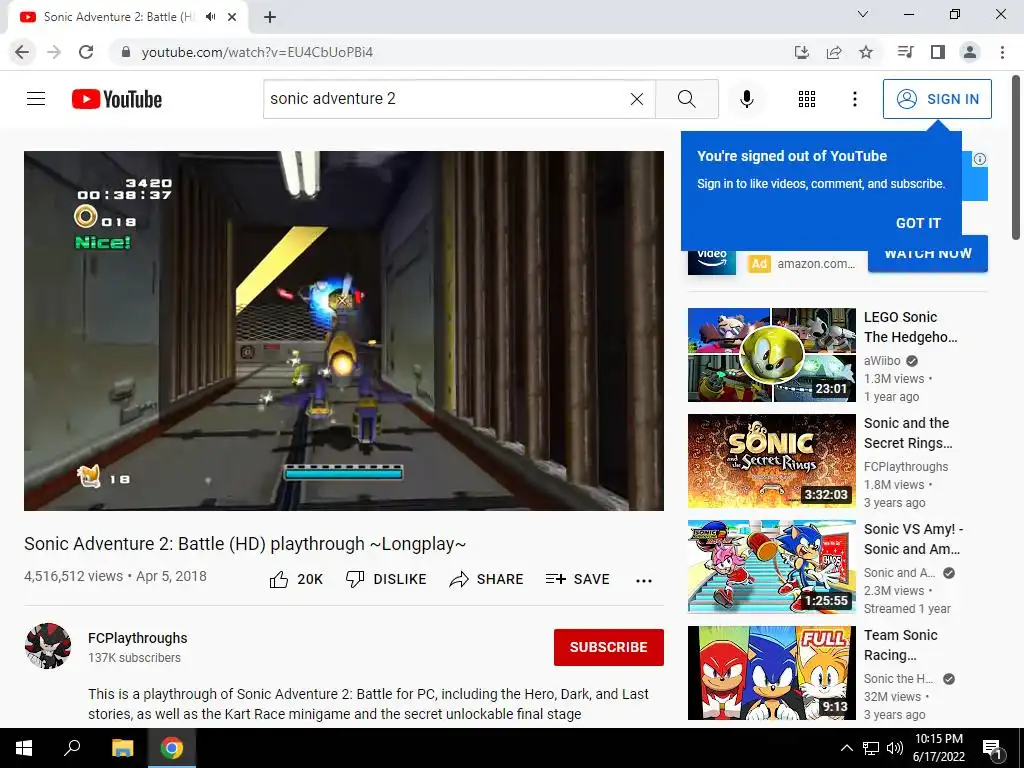1024x768 pixels.
Task: Like the video using thumbs-up icon
Action: 279,579
